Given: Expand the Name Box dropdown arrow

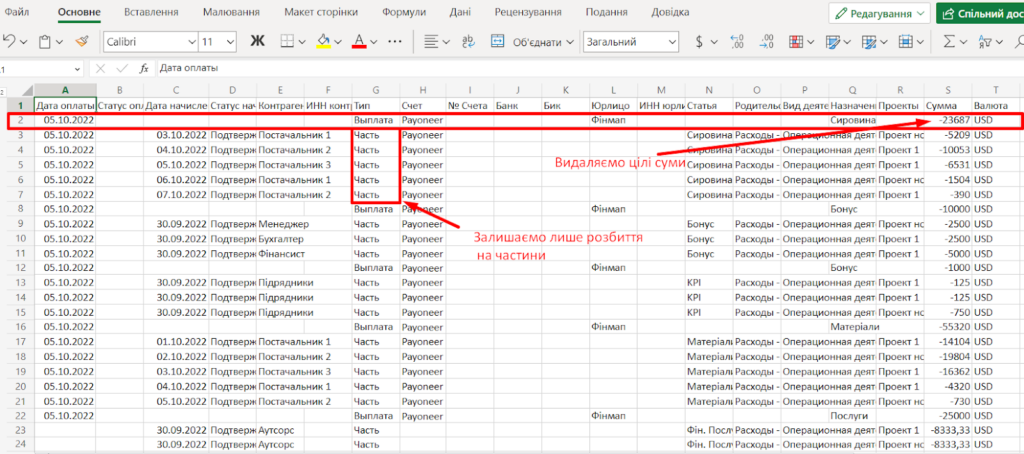Looking at the screenshot, I should tap(78, 68).
